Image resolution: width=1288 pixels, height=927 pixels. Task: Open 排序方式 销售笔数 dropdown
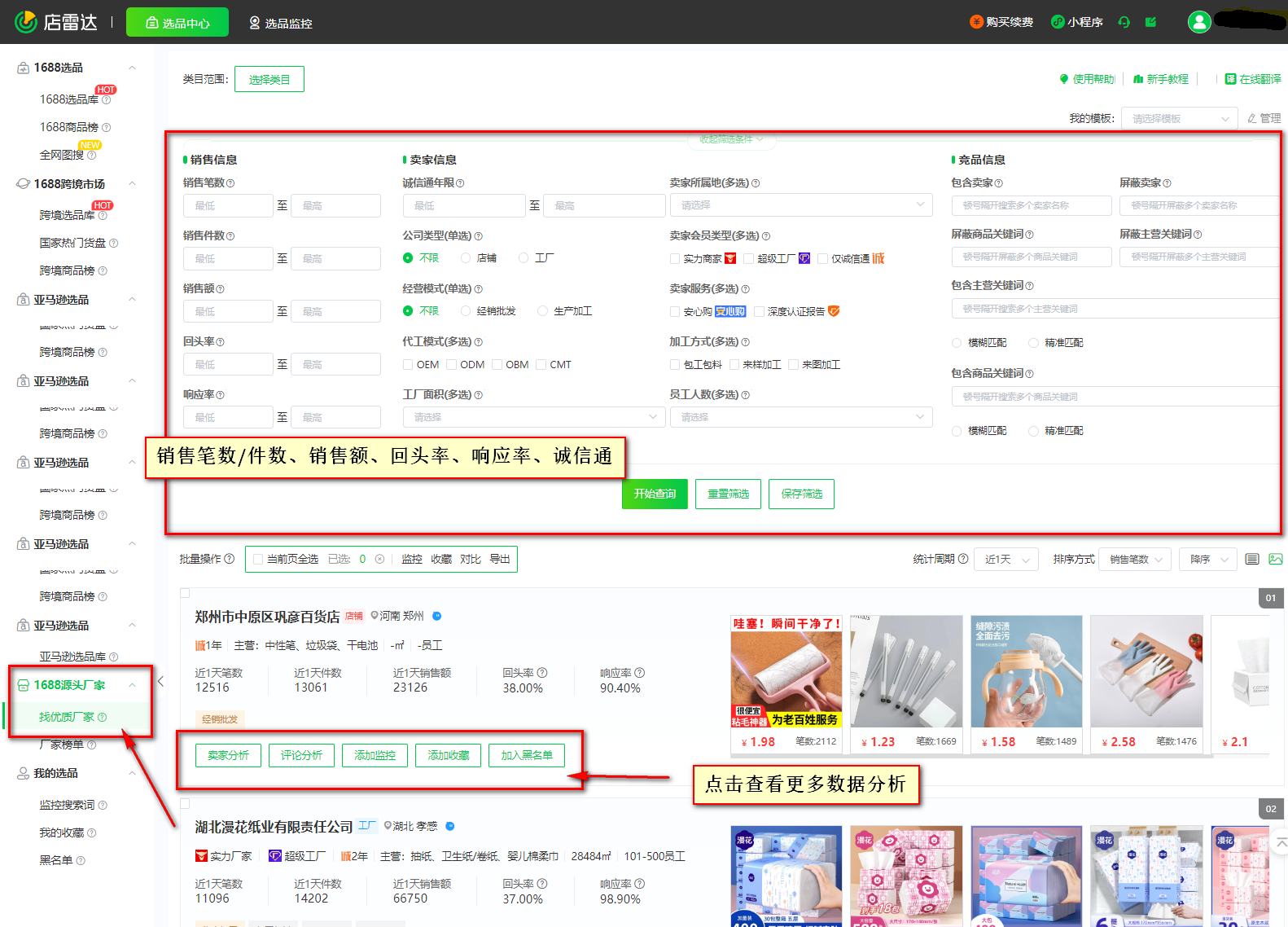click(x=1136, y=560)
